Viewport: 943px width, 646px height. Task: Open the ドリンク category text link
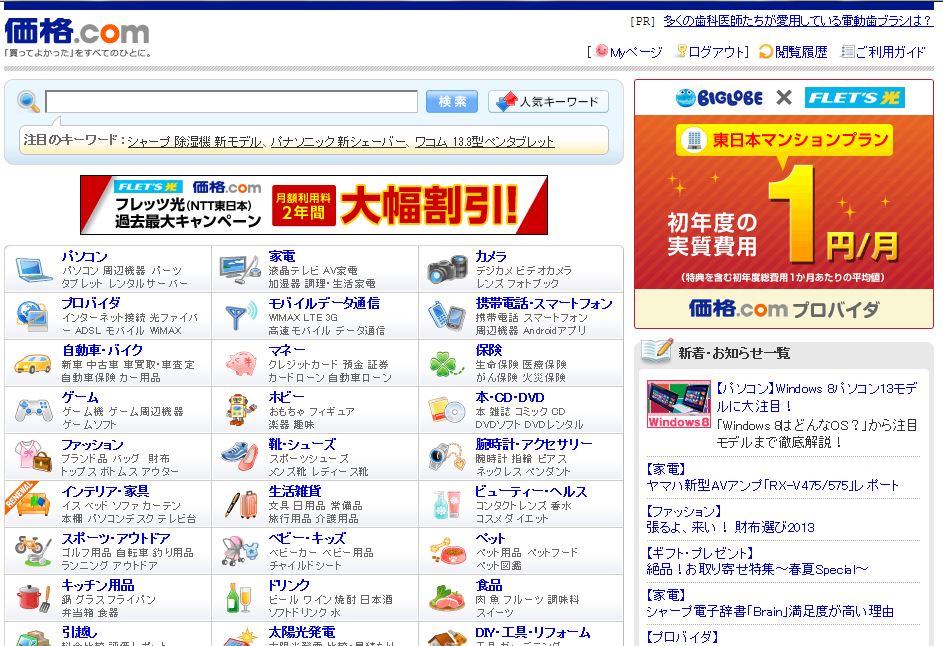[x=289, y=585]
